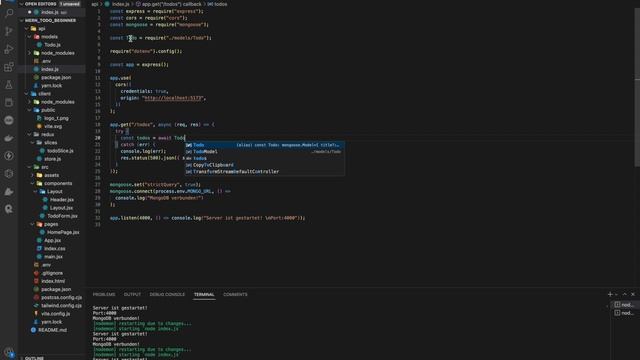The width and height of the screenshot is (640, 360).
Task: Open HomePage.jsx file
Action: coord(63,232)
